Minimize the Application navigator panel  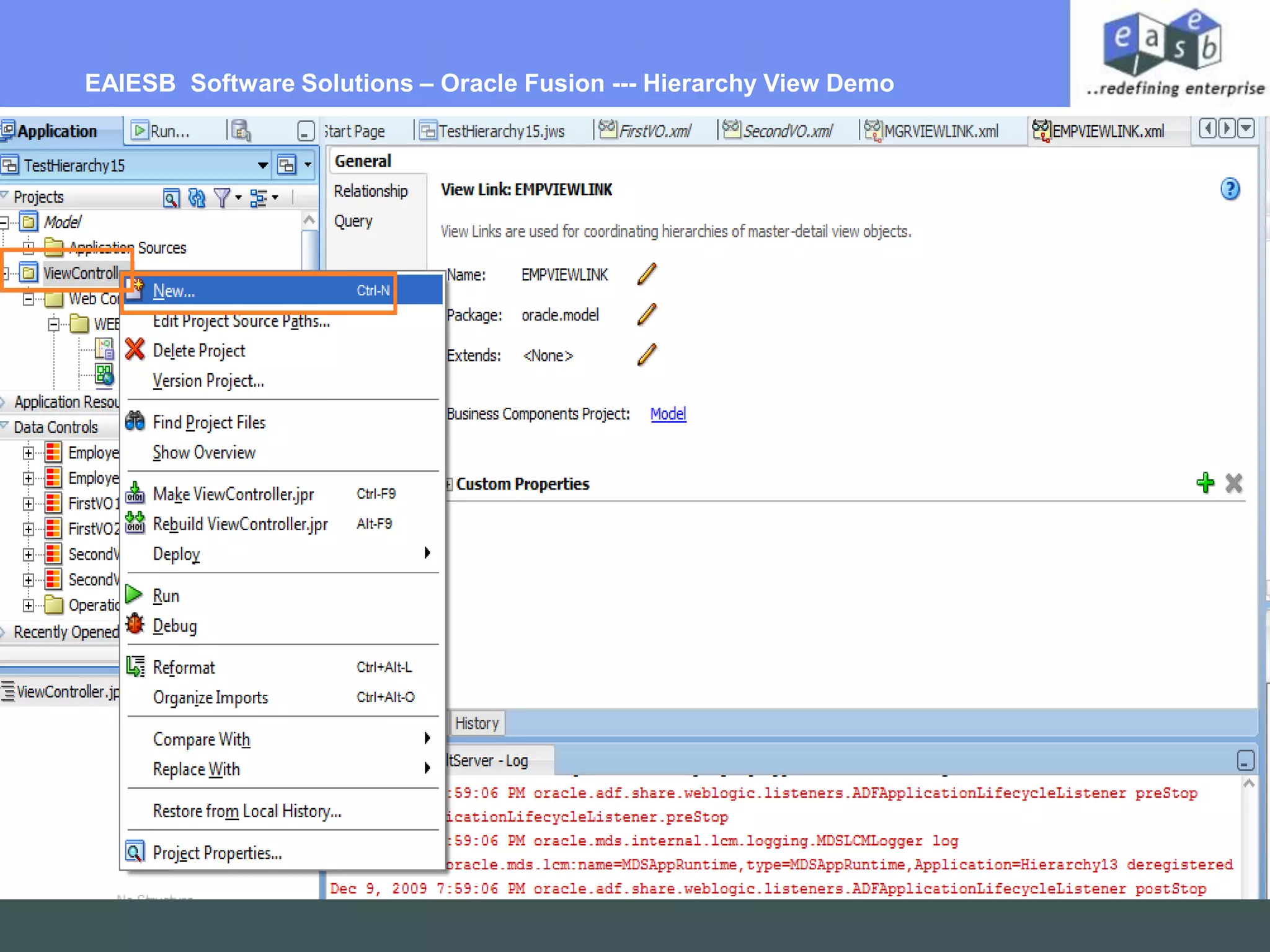305,131
